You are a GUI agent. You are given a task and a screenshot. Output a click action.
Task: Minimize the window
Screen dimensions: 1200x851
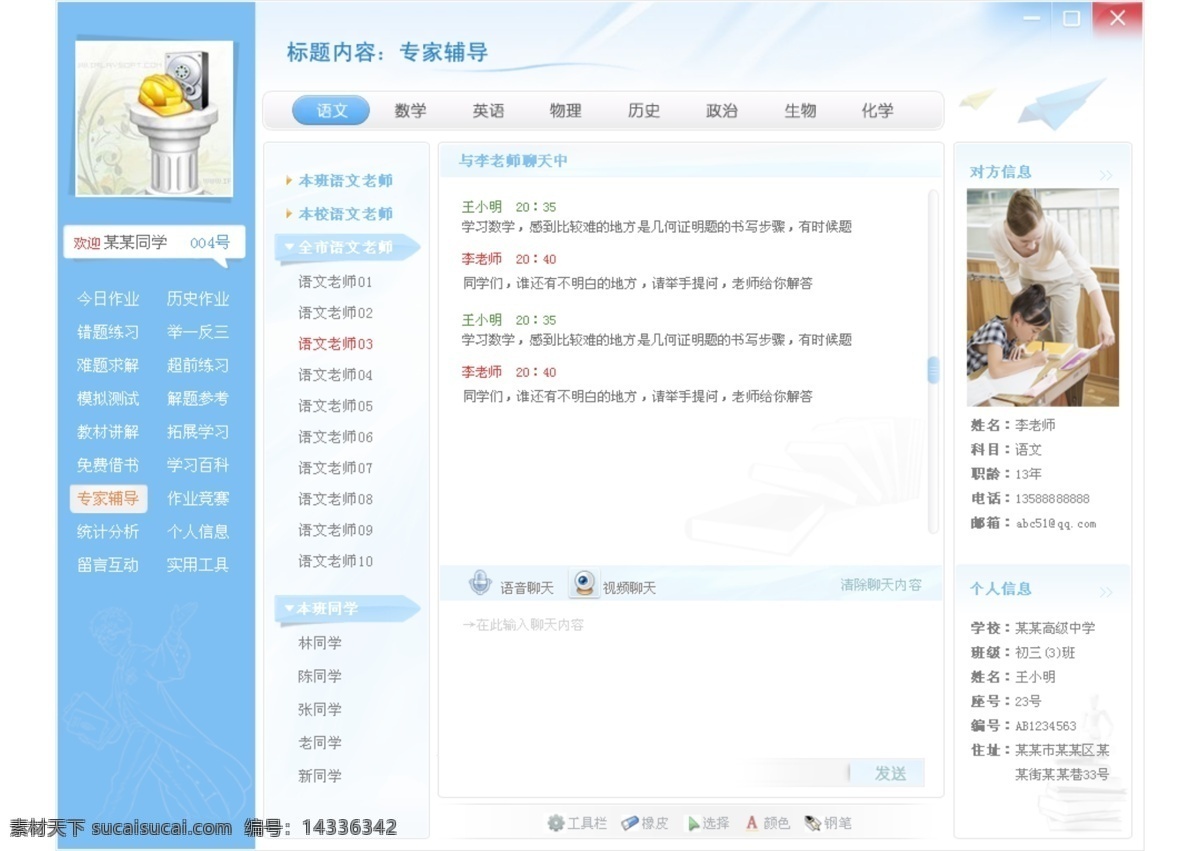point(1033,18)
